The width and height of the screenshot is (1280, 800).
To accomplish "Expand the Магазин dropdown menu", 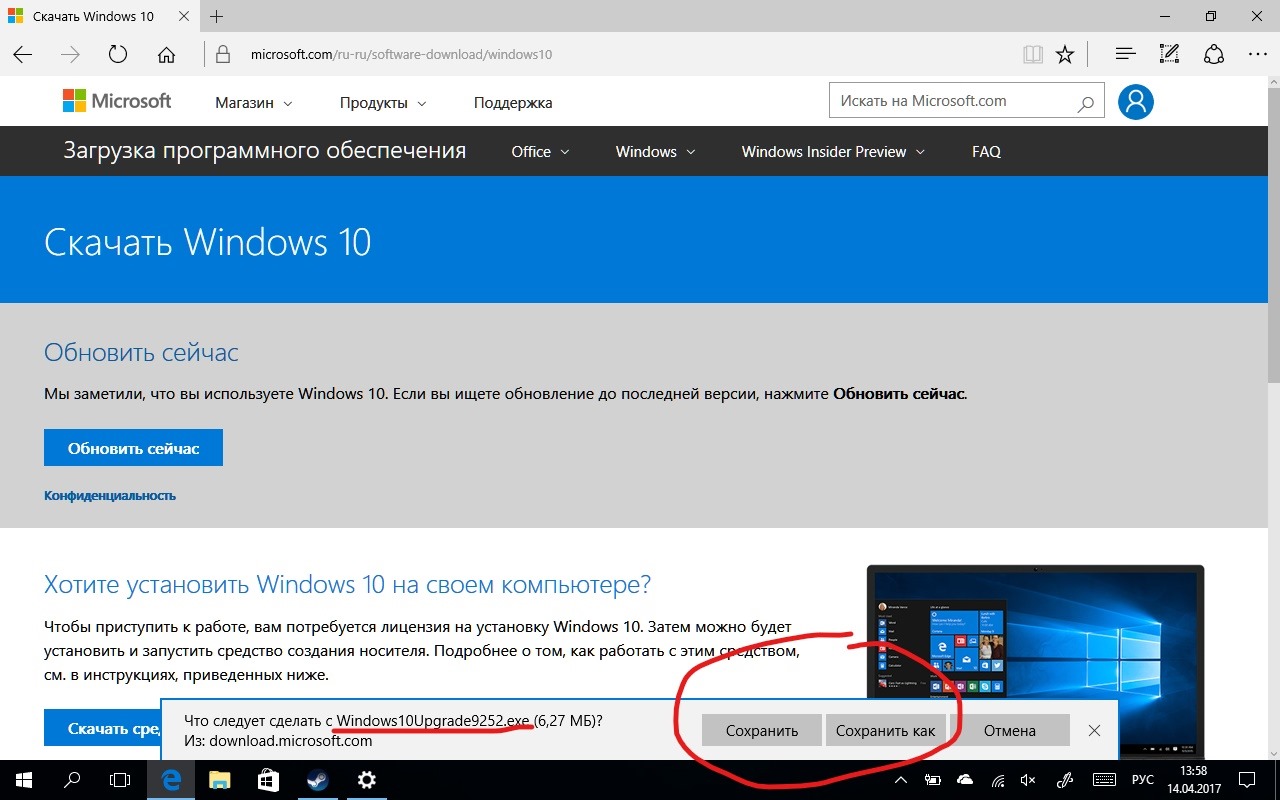I will coord(253,103).
